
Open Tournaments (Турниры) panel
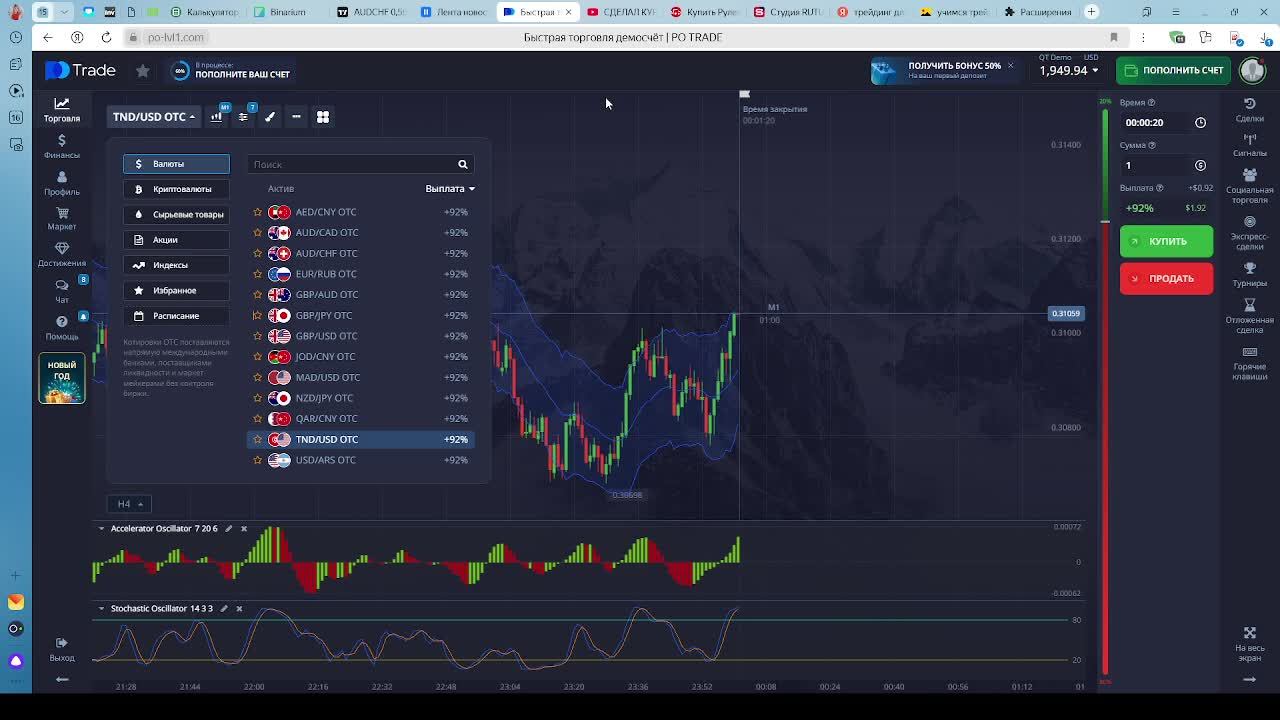[1249, 274]
